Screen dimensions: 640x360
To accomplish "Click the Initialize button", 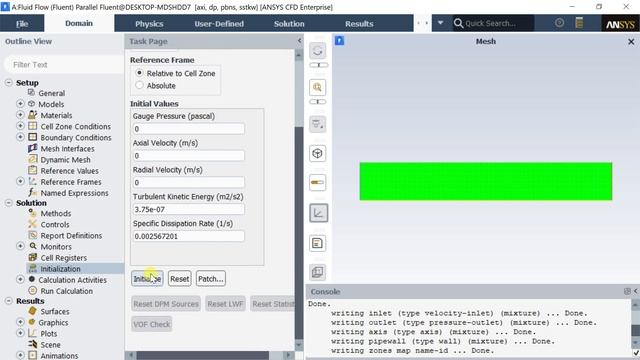I will 147,279.
